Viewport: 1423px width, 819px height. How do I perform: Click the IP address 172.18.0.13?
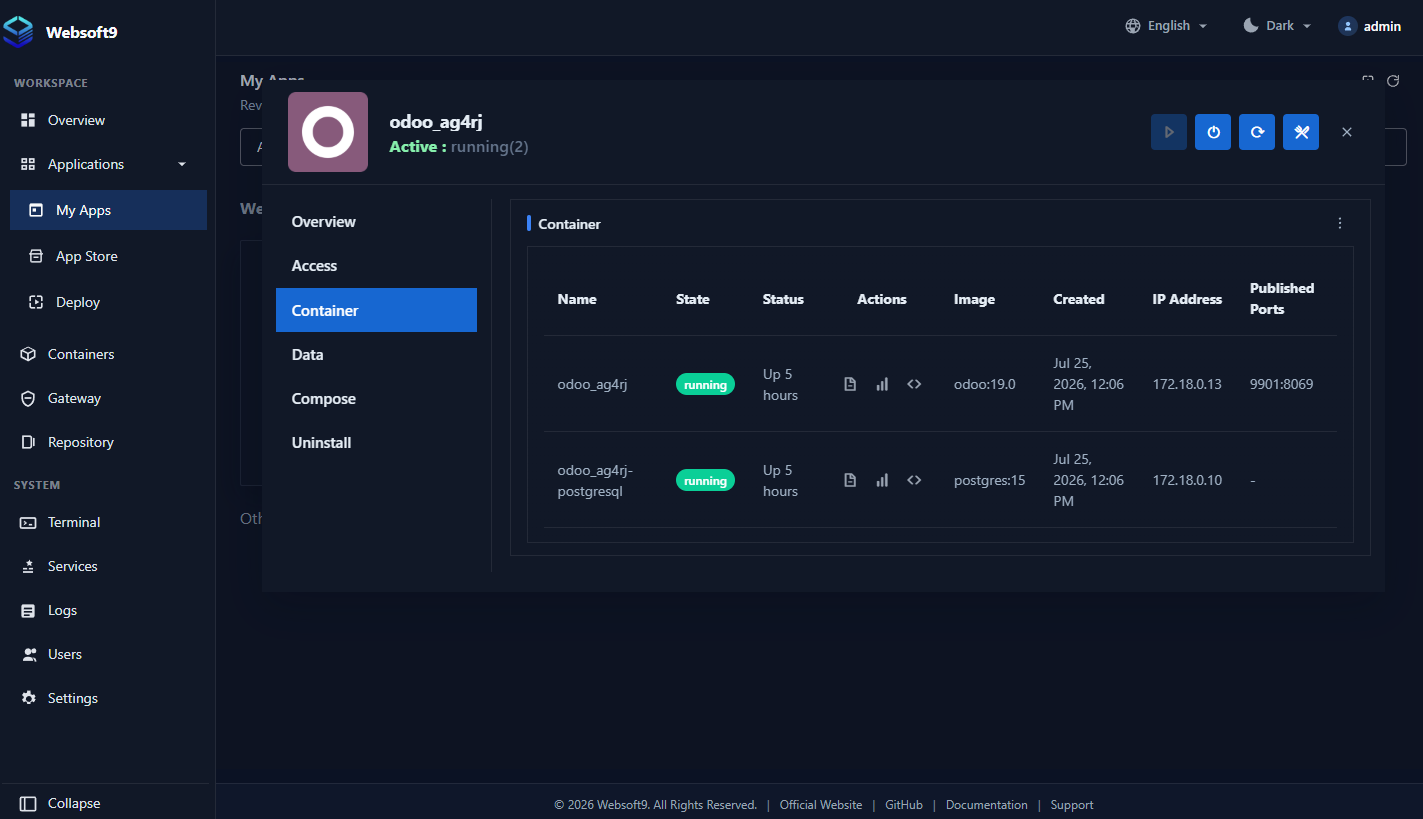tap(1187, 384)
